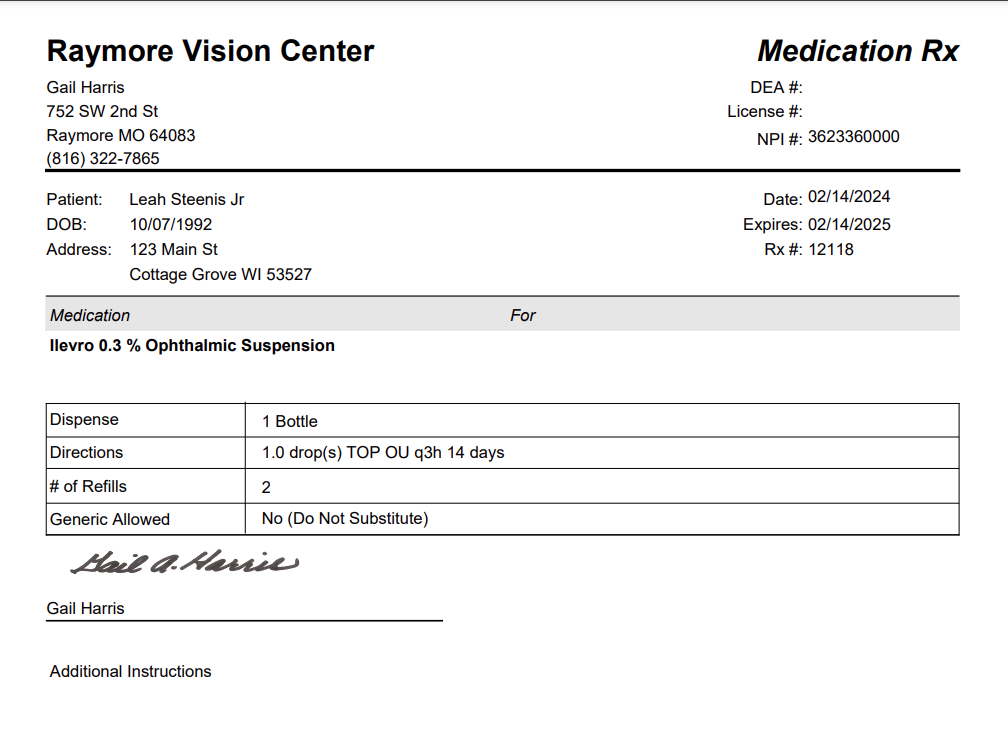
Task: Click the Cottage Grove WI 53527 line
Action: click(x=221, y=275)
